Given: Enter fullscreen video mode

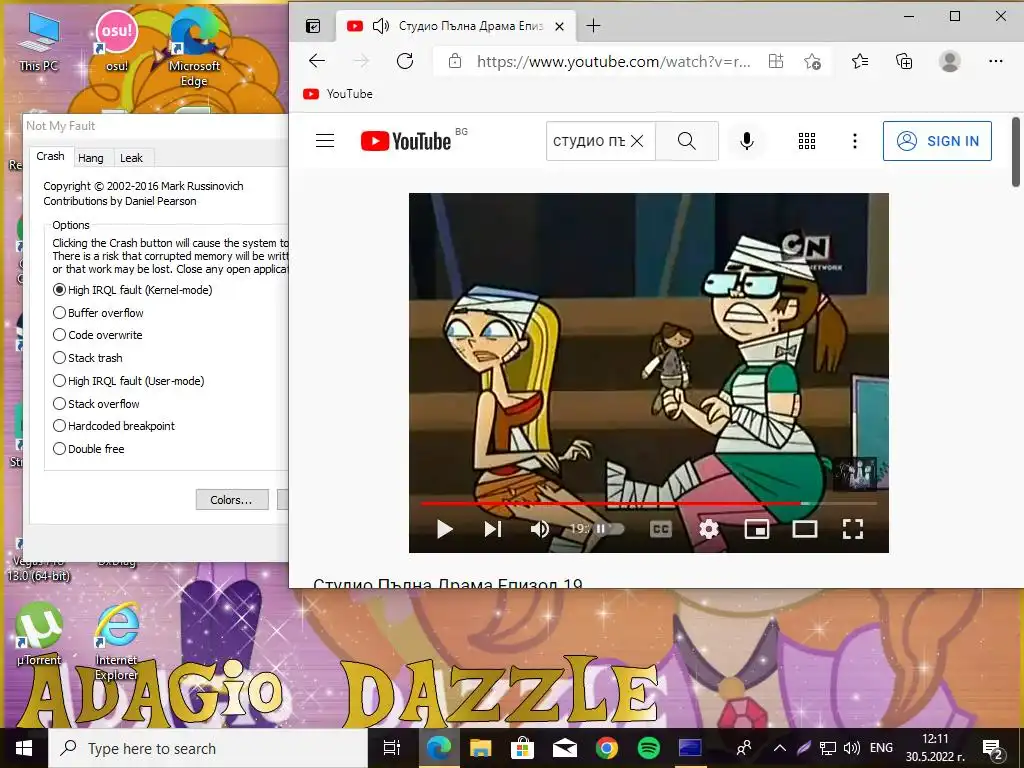Looking at the screenshot, I should 853,529.
